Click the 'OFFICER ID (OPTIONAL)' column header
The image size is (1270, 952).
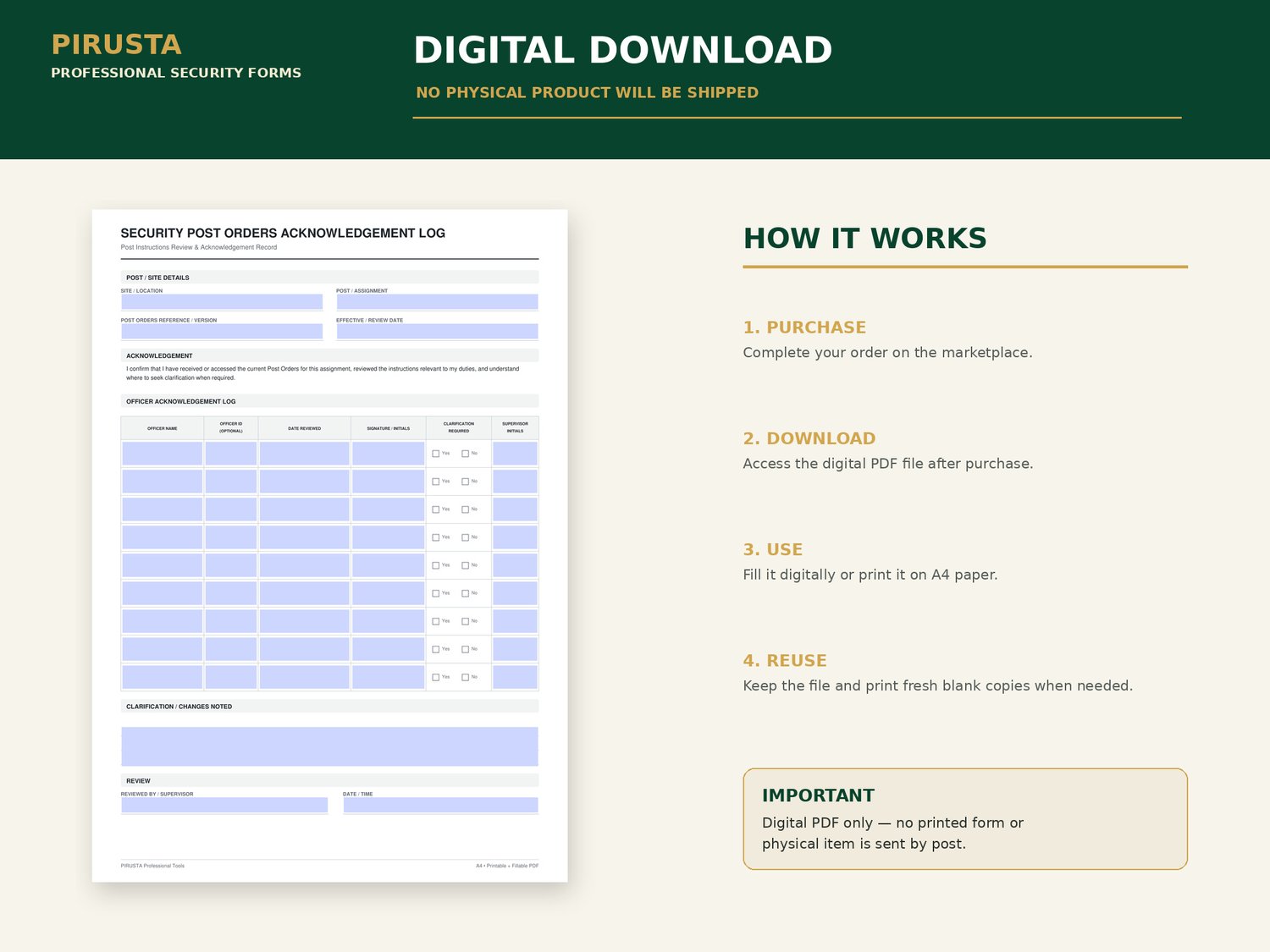[231, 427]
